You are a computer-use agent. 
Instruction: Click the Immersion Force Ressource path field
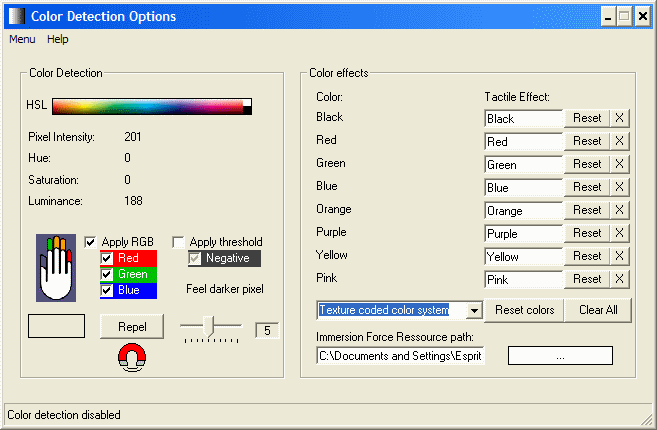click(x=400, y=356)
